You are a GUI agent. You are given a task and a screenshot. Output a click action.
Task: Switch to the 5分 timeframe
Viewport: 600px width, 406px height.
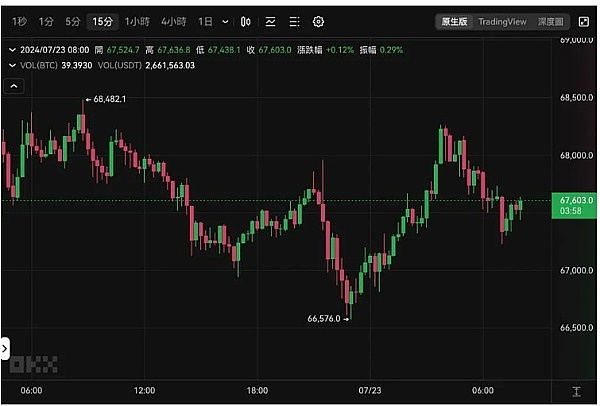tap(72, 21)
